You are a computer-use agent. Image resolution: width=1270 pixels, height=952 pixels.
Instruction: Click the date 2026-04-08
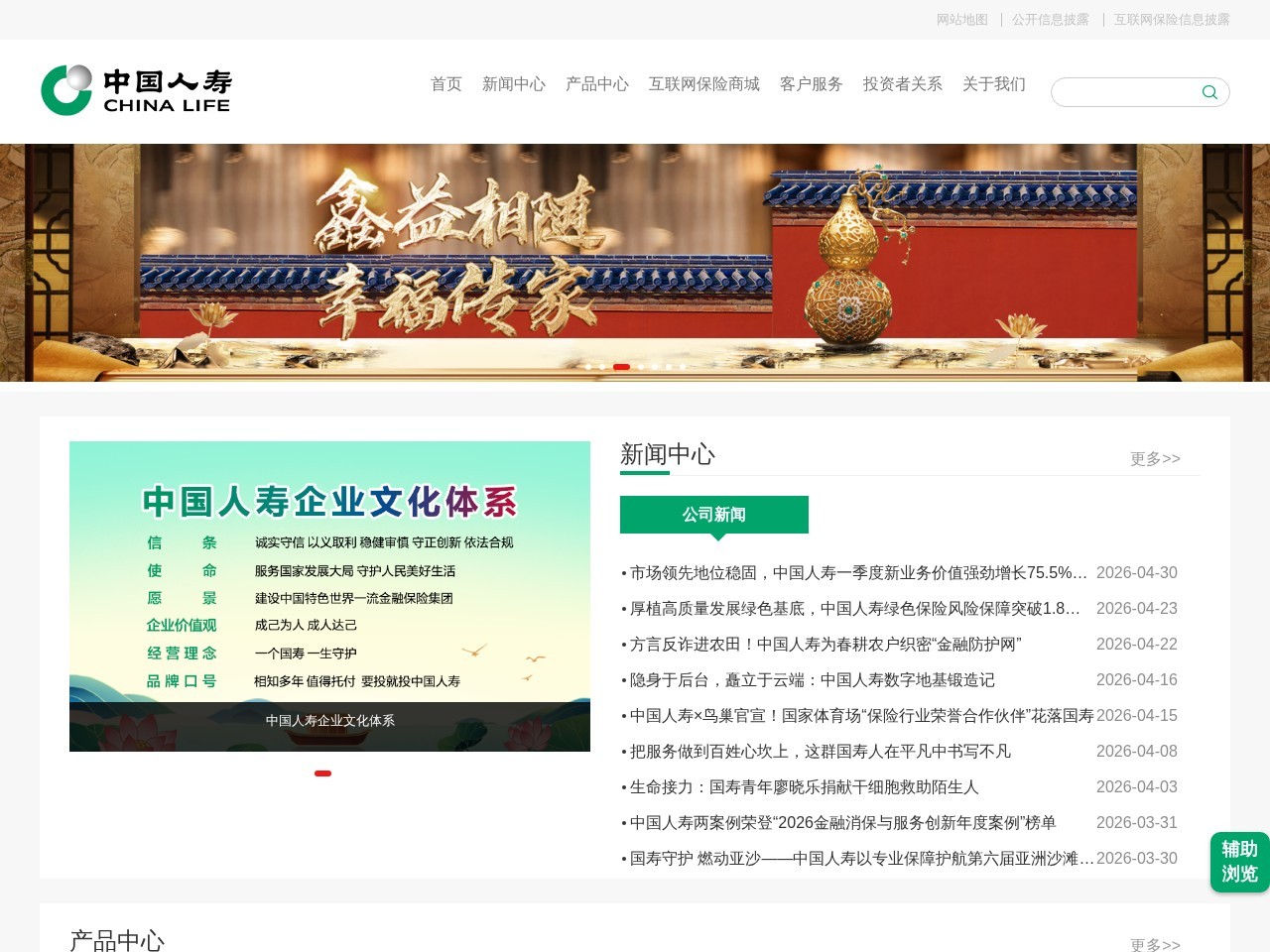click(1137, 751)
